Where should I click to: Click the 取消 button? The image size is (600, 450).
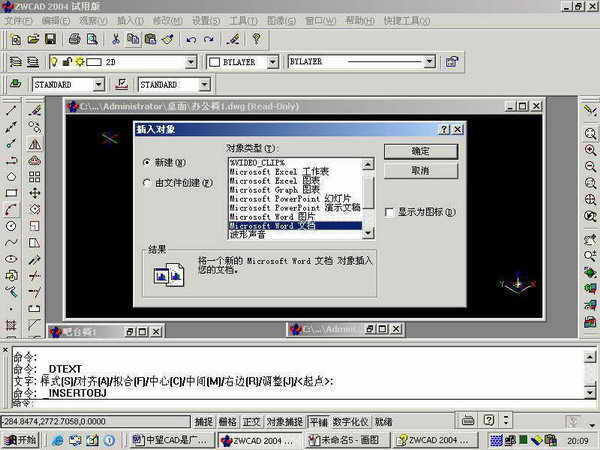420,171
